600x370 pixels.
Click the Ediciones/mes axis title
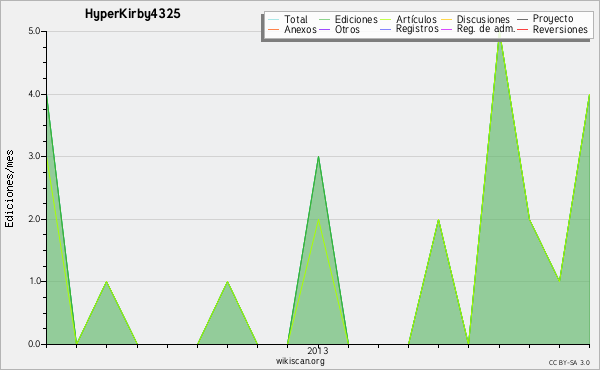9,189
